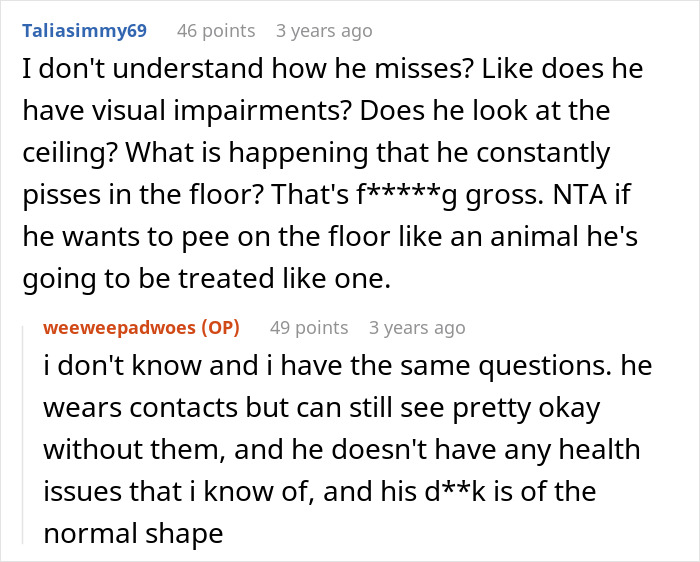Open Taliasimmy69's user profile

point(84,30)
